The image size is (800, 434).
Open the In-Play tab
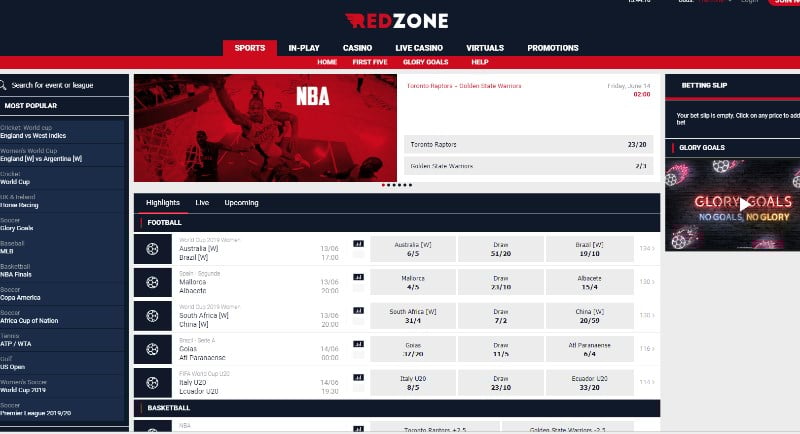pyautogui.click(x=304, y=48)
